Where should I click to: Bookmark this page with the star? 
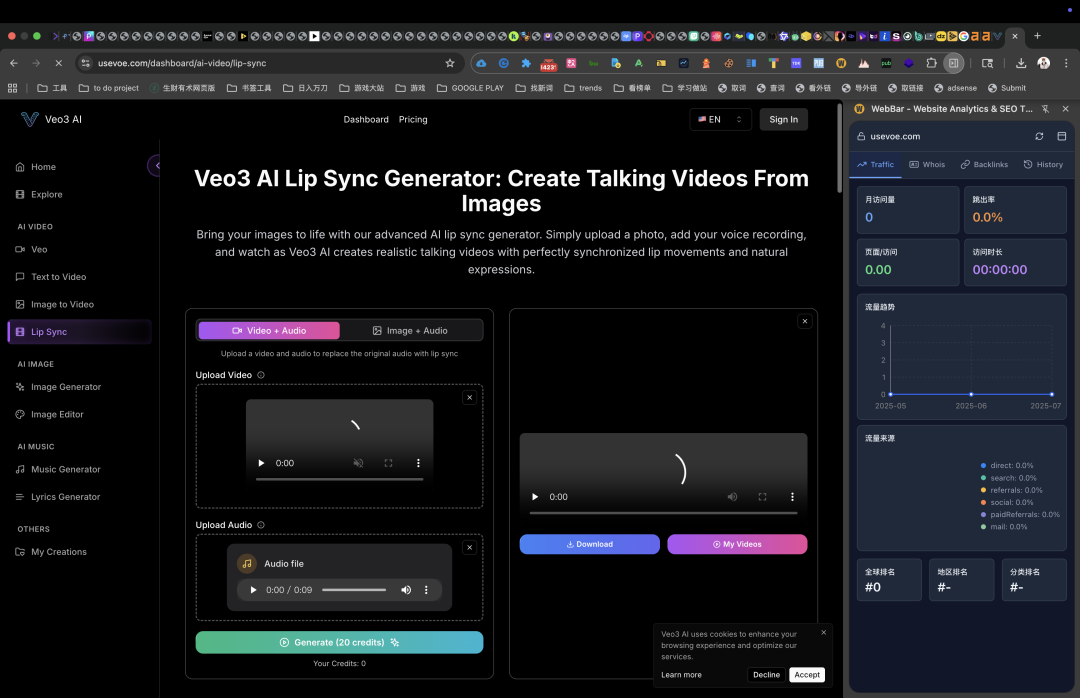(450, 63)
